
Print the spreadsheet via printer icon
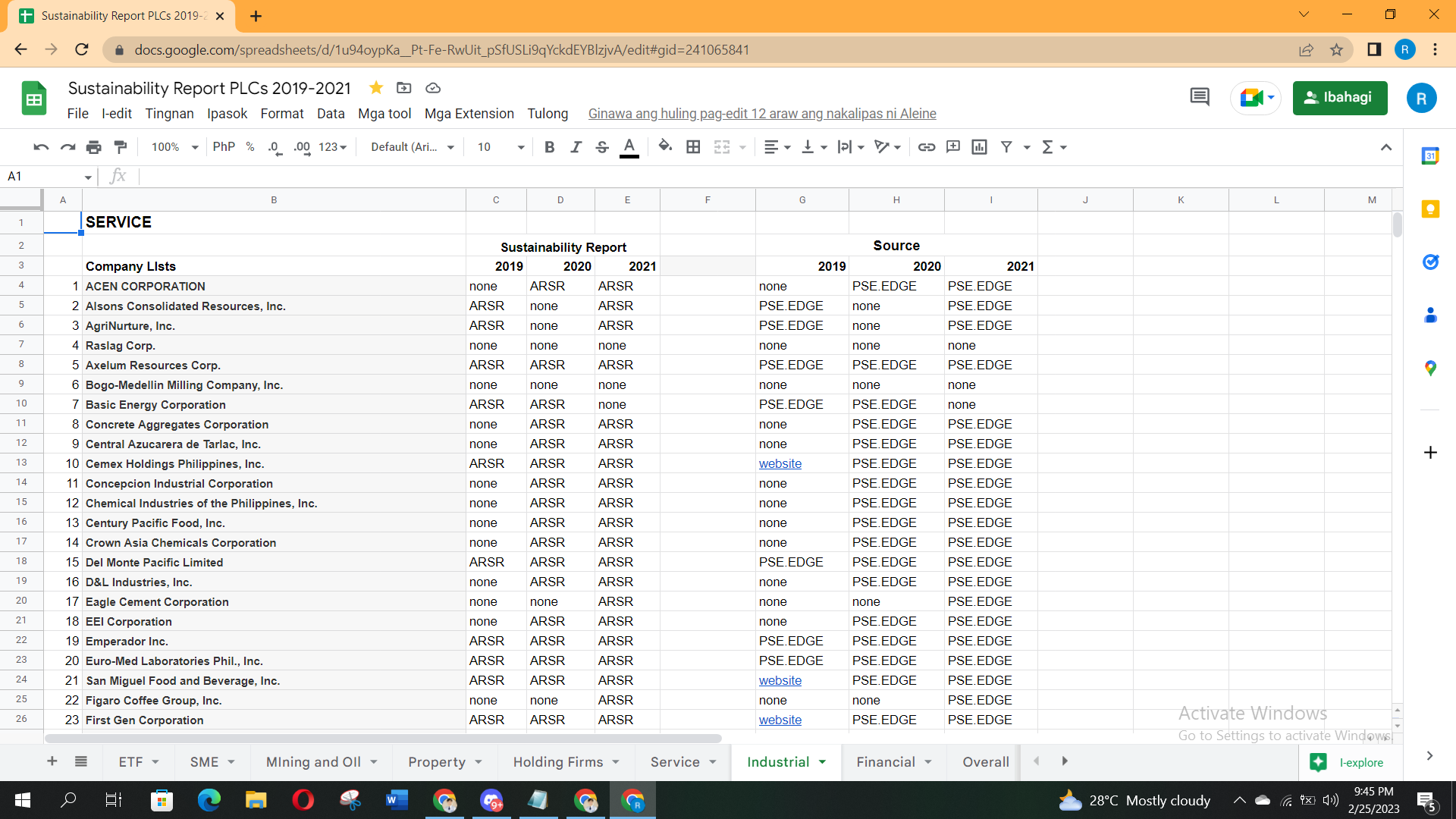click(x=93, y=147)
